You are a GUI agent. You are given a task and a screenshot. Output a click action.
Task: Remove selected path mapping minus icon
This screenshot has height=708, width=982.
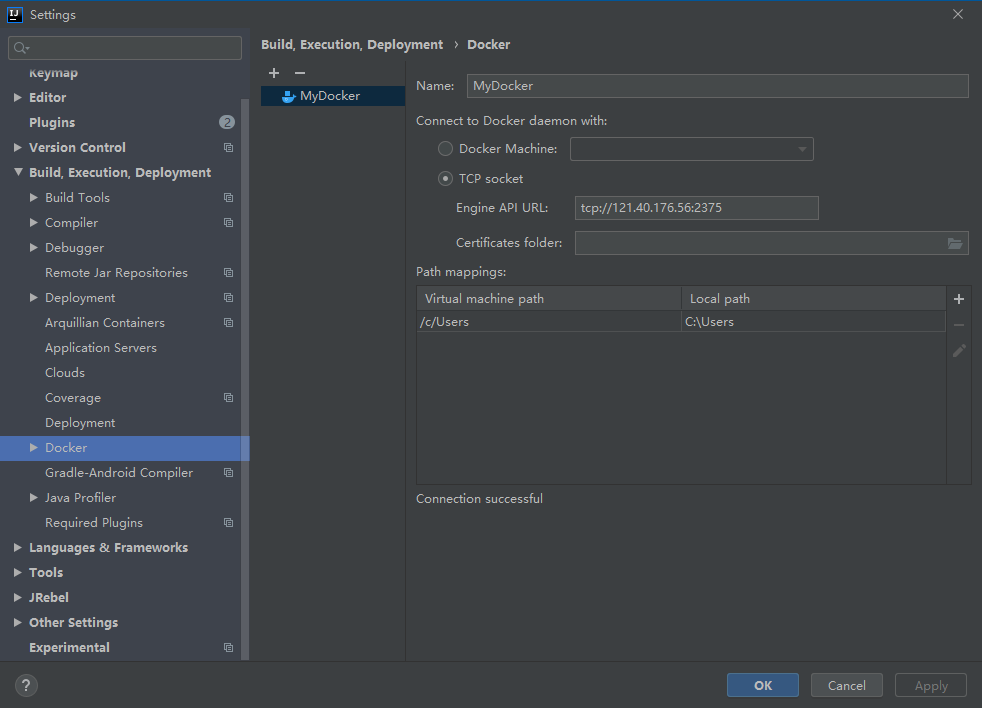(x=959, y=325)
